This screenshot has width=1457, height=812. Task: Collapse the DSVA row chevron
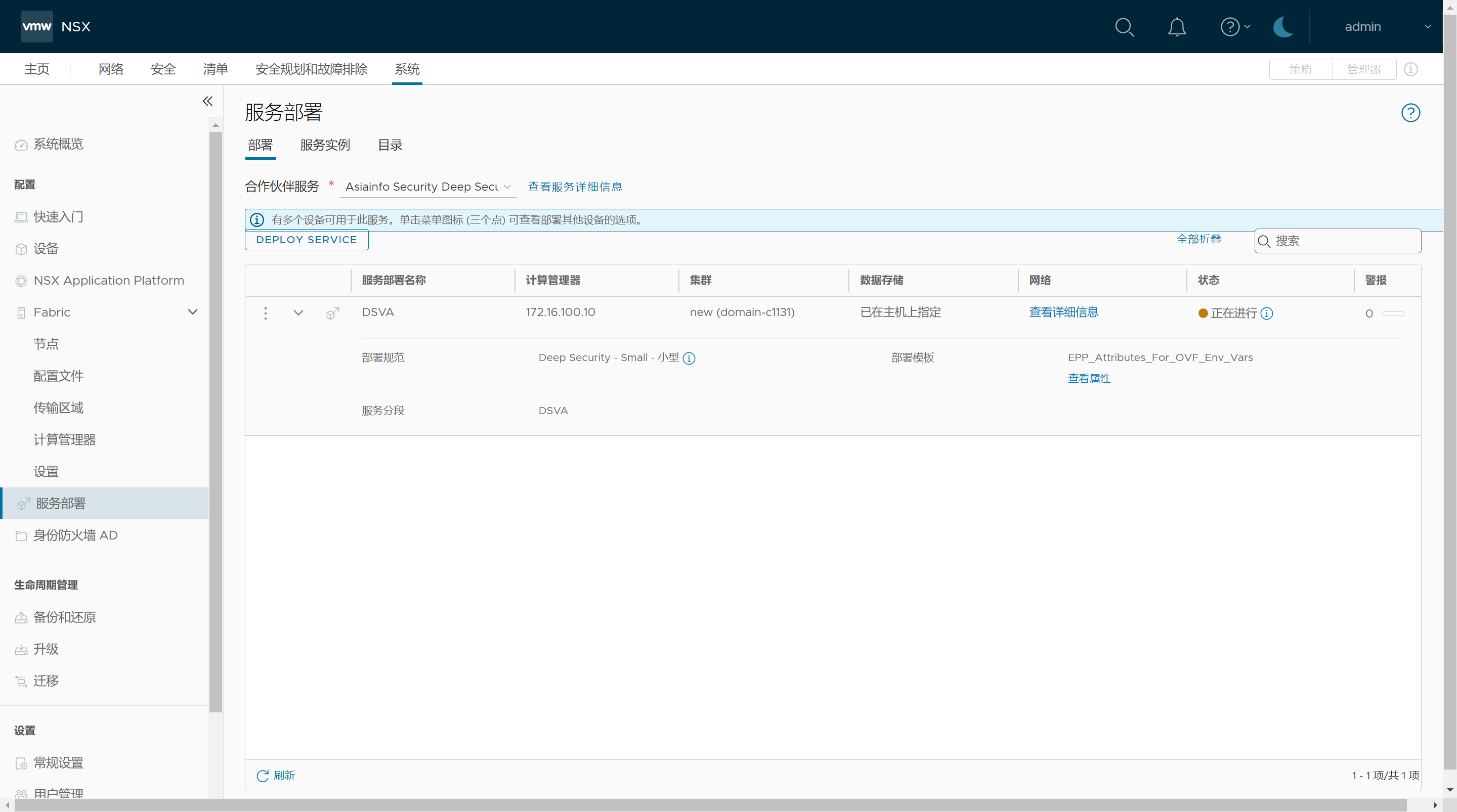click(x=298, y=312)
